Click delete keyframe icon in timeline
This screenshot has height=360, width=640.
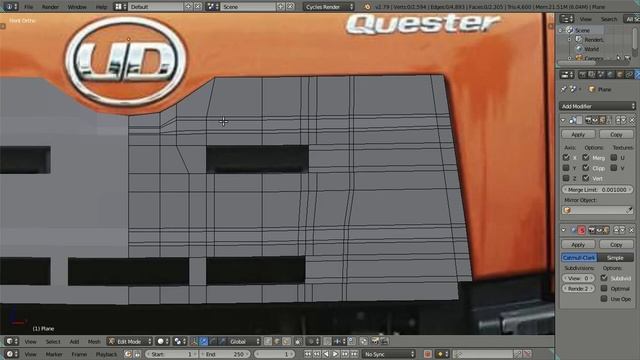(527, 354)
